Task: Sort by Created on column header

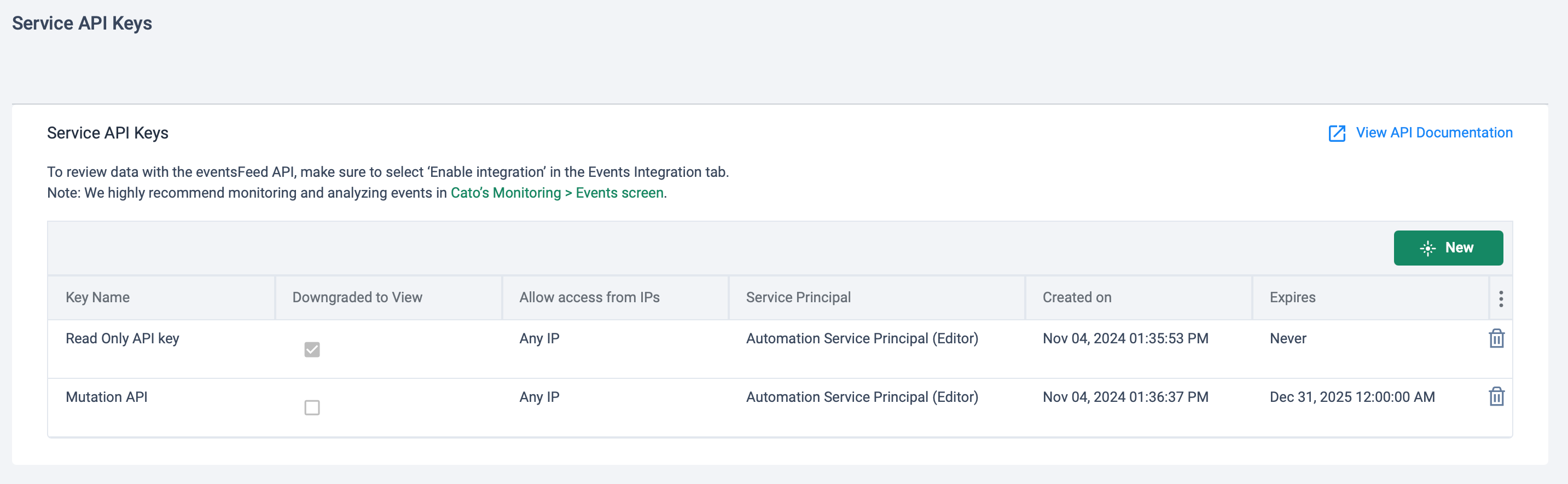Action: coord(1076,298)
